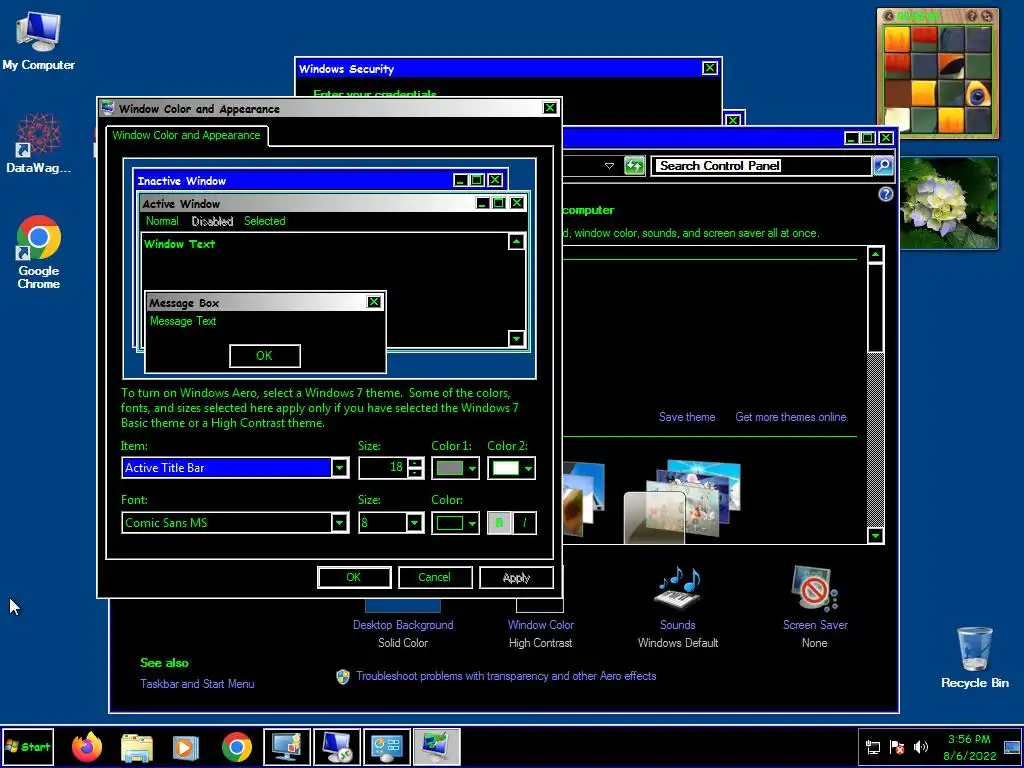Click the Save theme link
The width and height of the screenshot is (1024, 768).
click(687, 417)
